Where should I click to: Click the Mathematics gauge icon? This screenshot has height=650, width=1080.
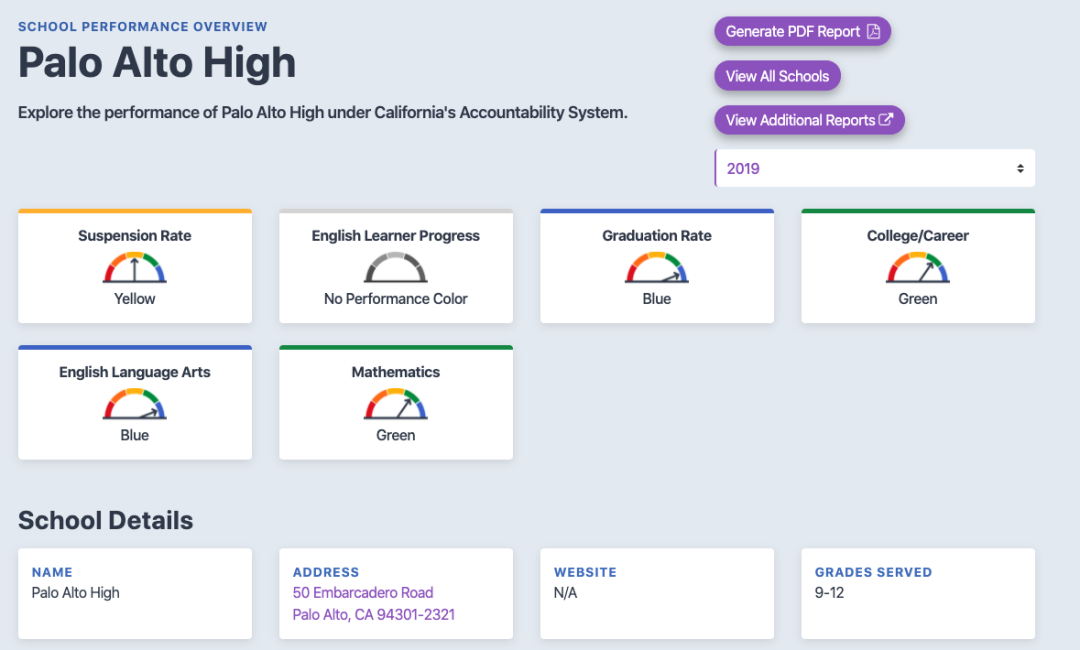point(396,404)
